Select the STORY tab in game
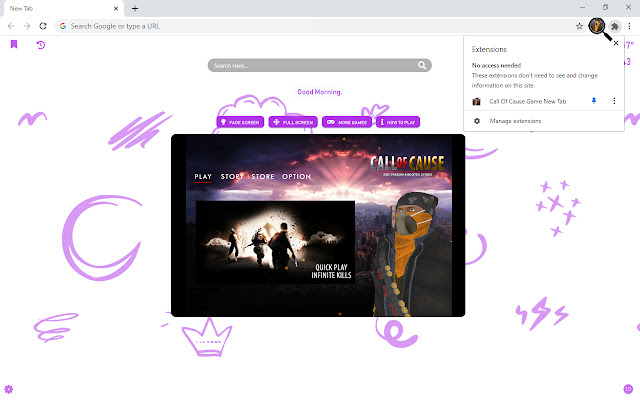 click(x=232, y=177)
